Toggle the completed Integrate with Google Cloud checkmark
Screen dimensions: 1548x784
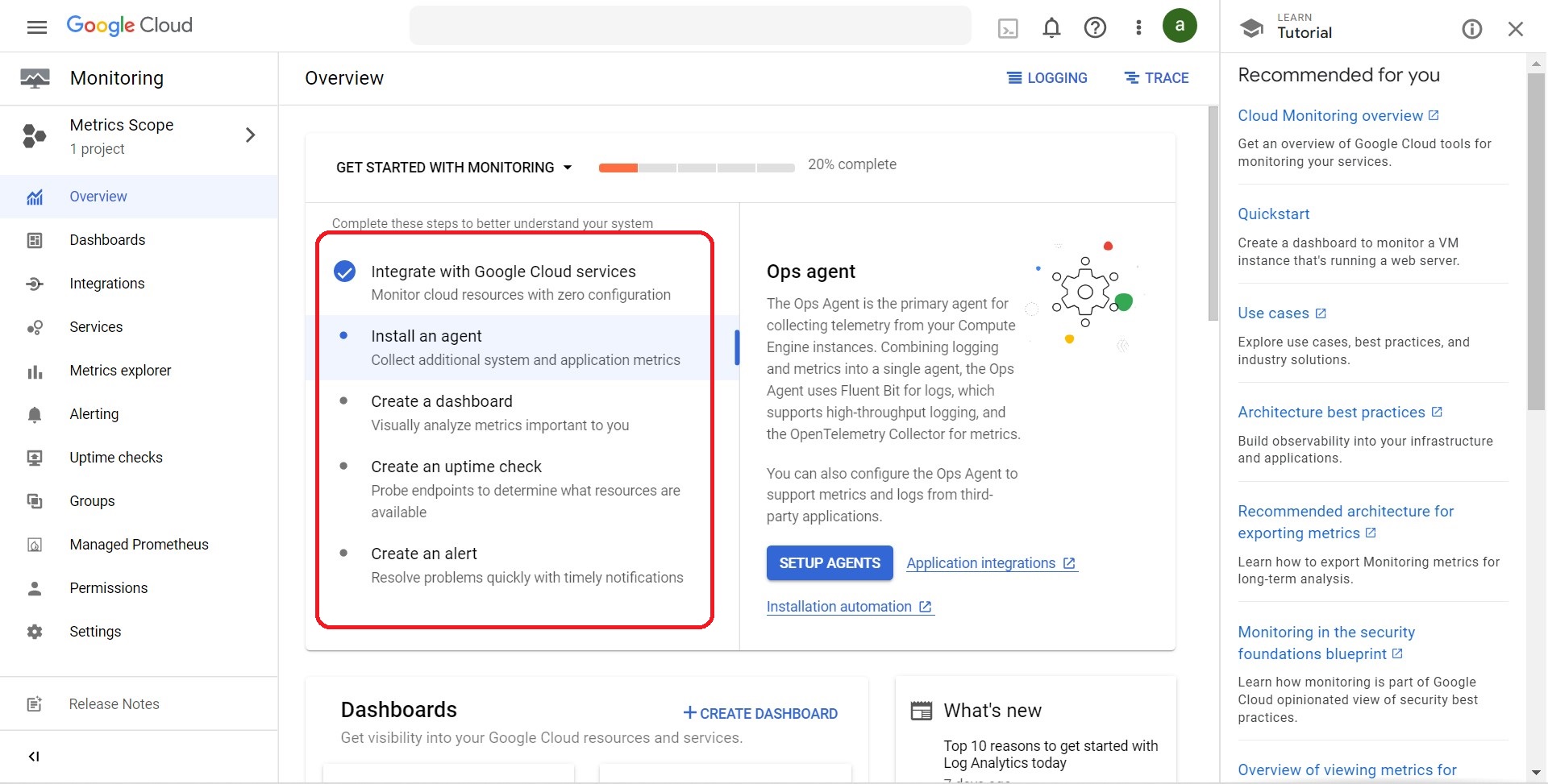[345, 272]
